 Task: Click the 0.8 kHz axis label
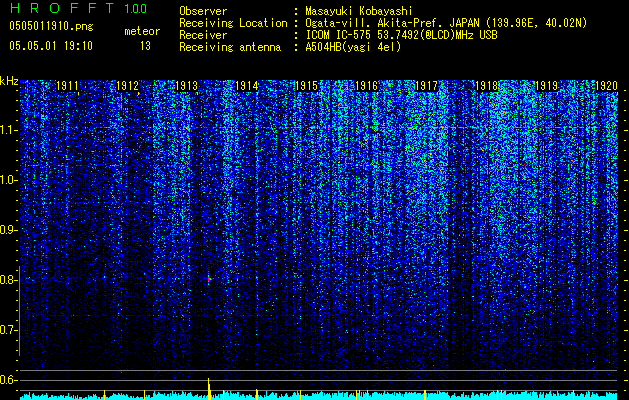[8, 280]
